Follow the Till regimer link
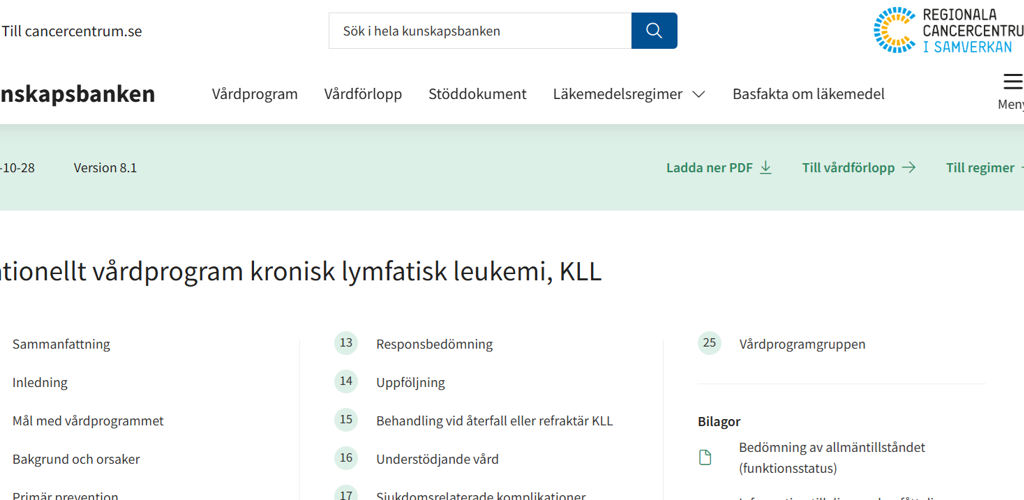The image size is (1024, 500). coord(980,168)
